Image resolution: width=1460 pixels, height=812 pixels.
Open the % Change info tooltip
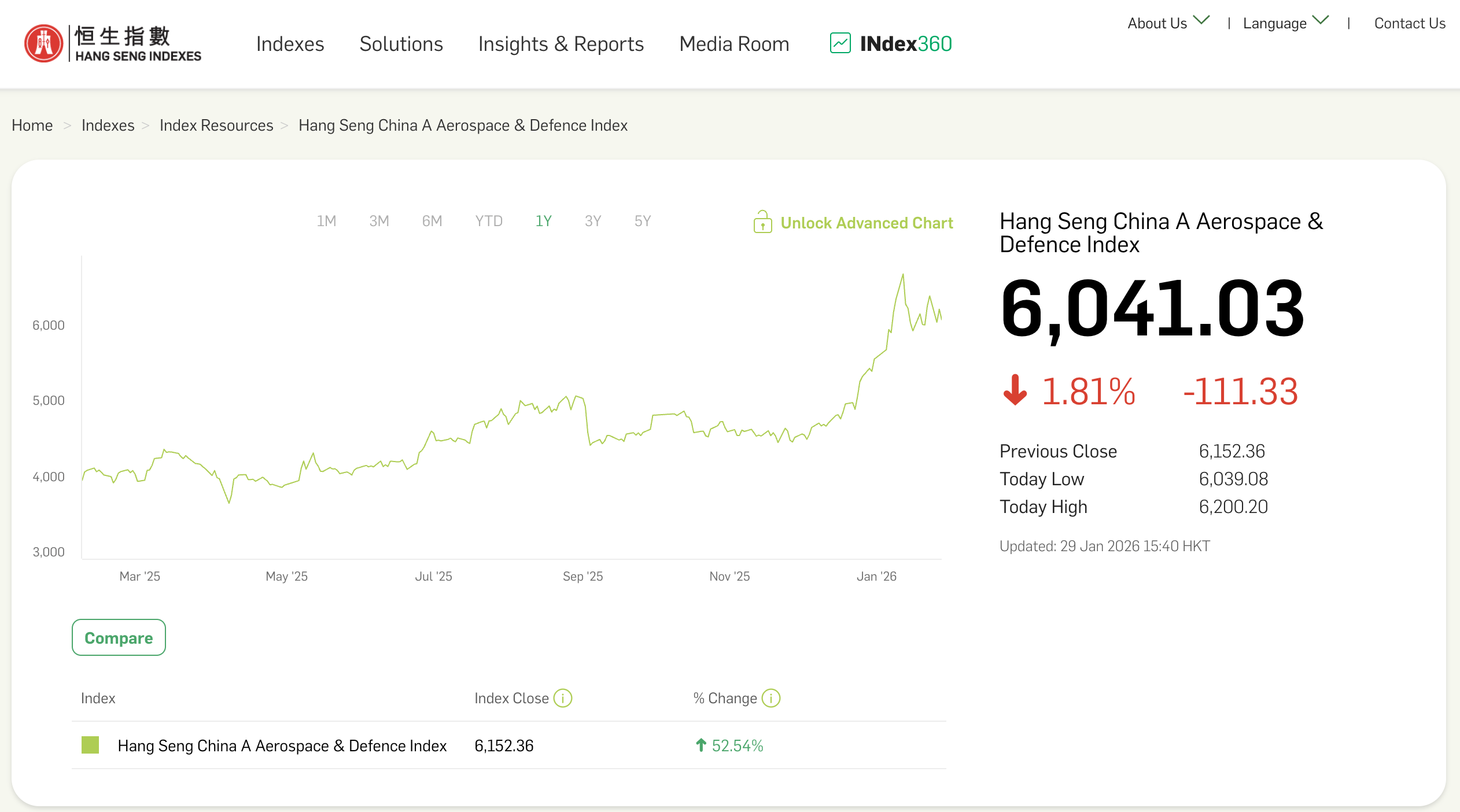point(770,698)
